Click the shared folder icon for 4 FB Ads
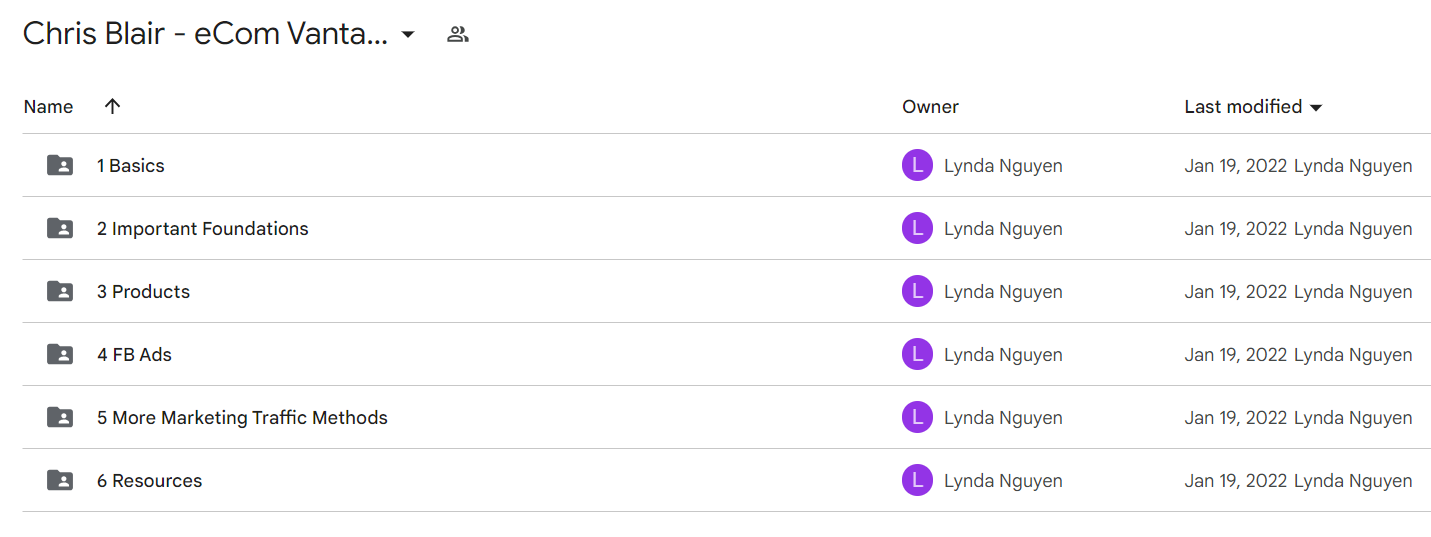The width and height of the screenshot is (1431, 537). [60, 355]
